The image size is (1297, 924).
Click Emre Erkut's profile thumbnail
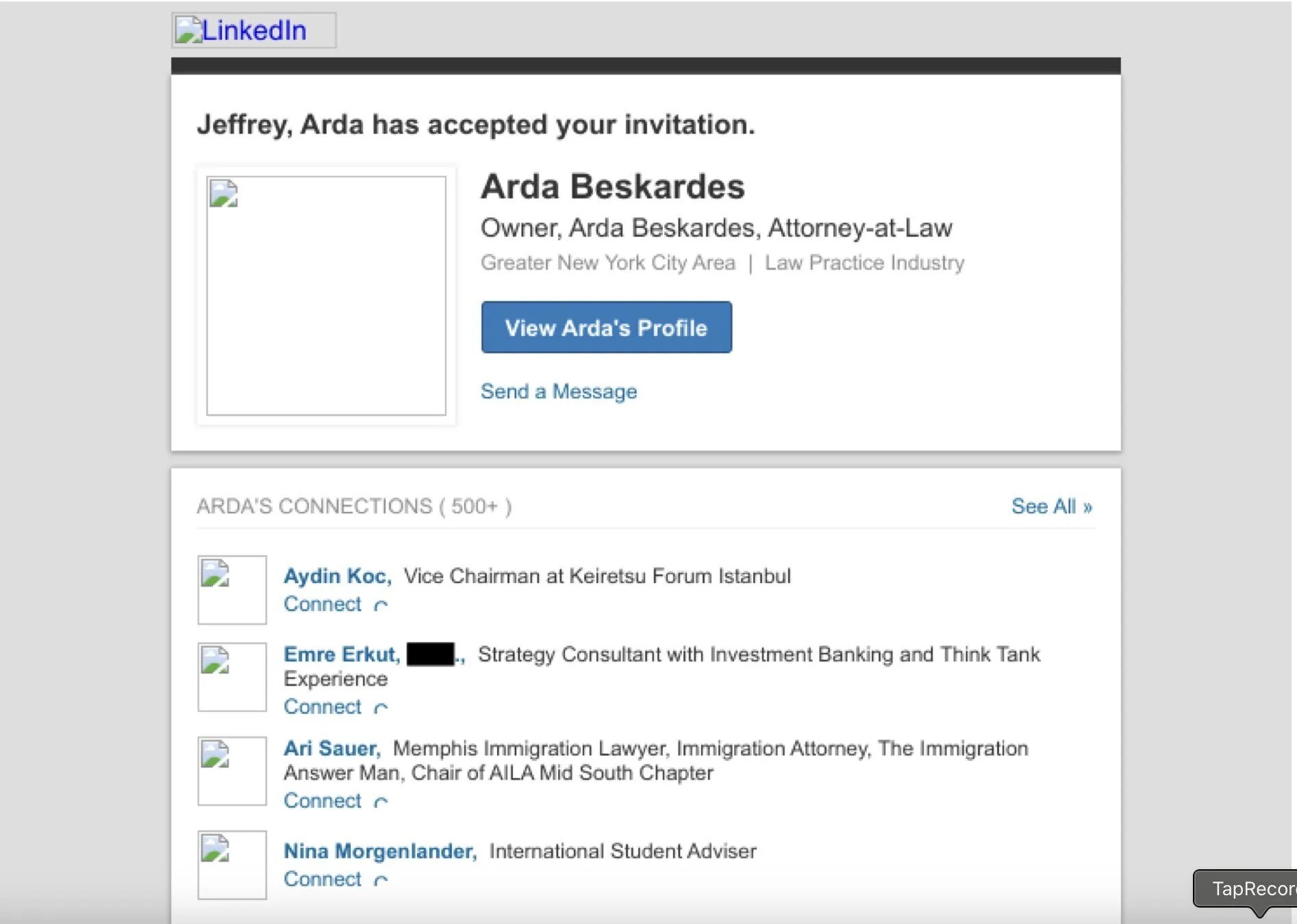(232, 677)
